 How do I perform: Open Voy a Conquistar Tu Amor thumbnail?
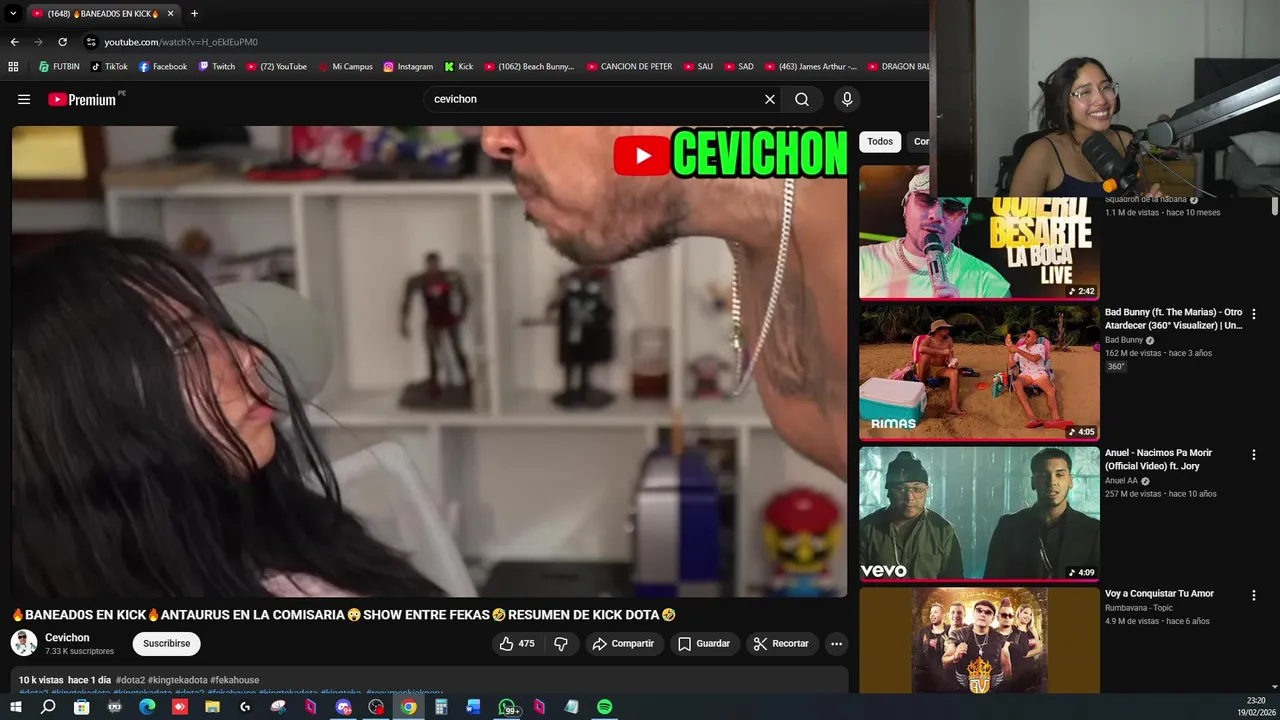(979, 640)
